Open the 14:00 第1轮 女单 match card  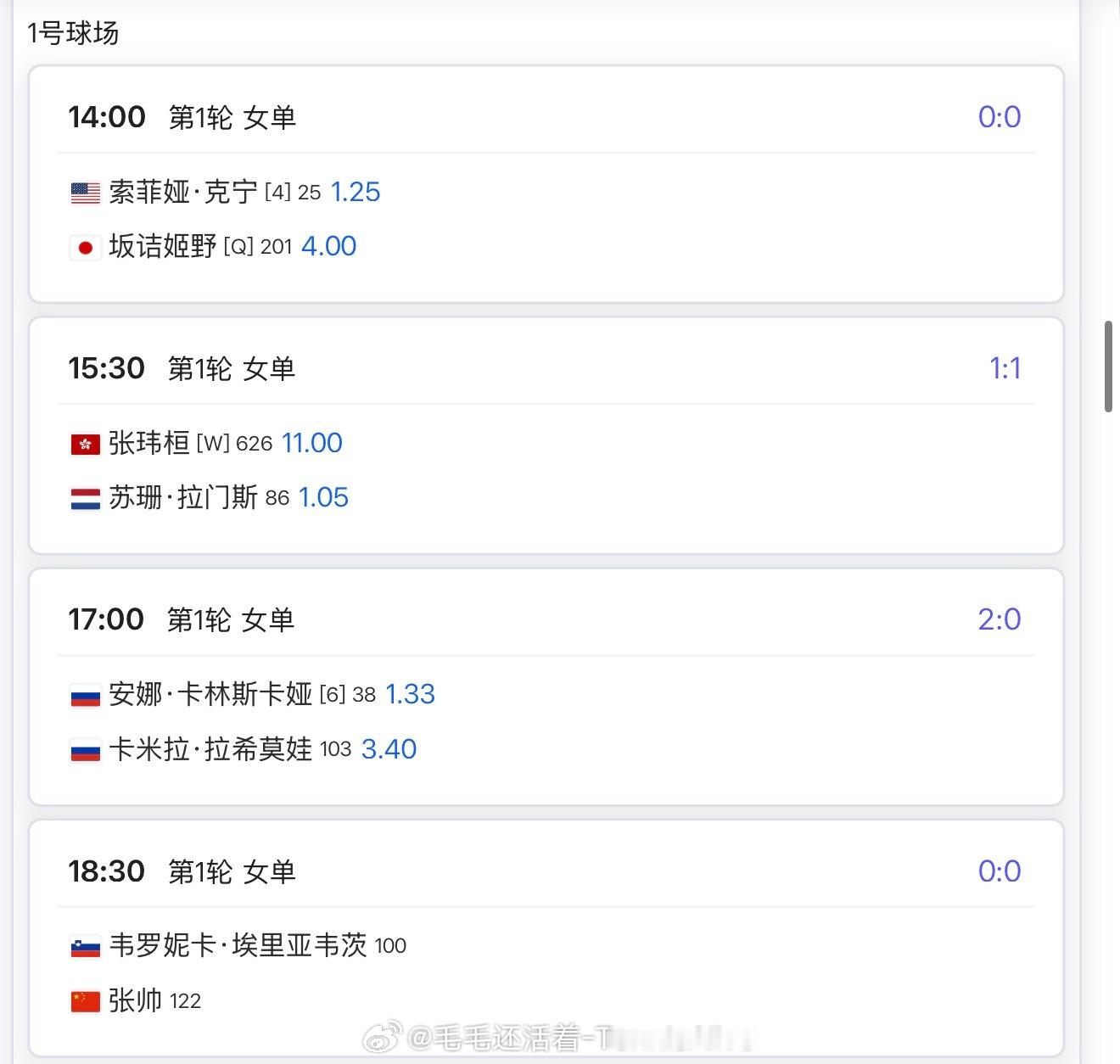[546, 184]
